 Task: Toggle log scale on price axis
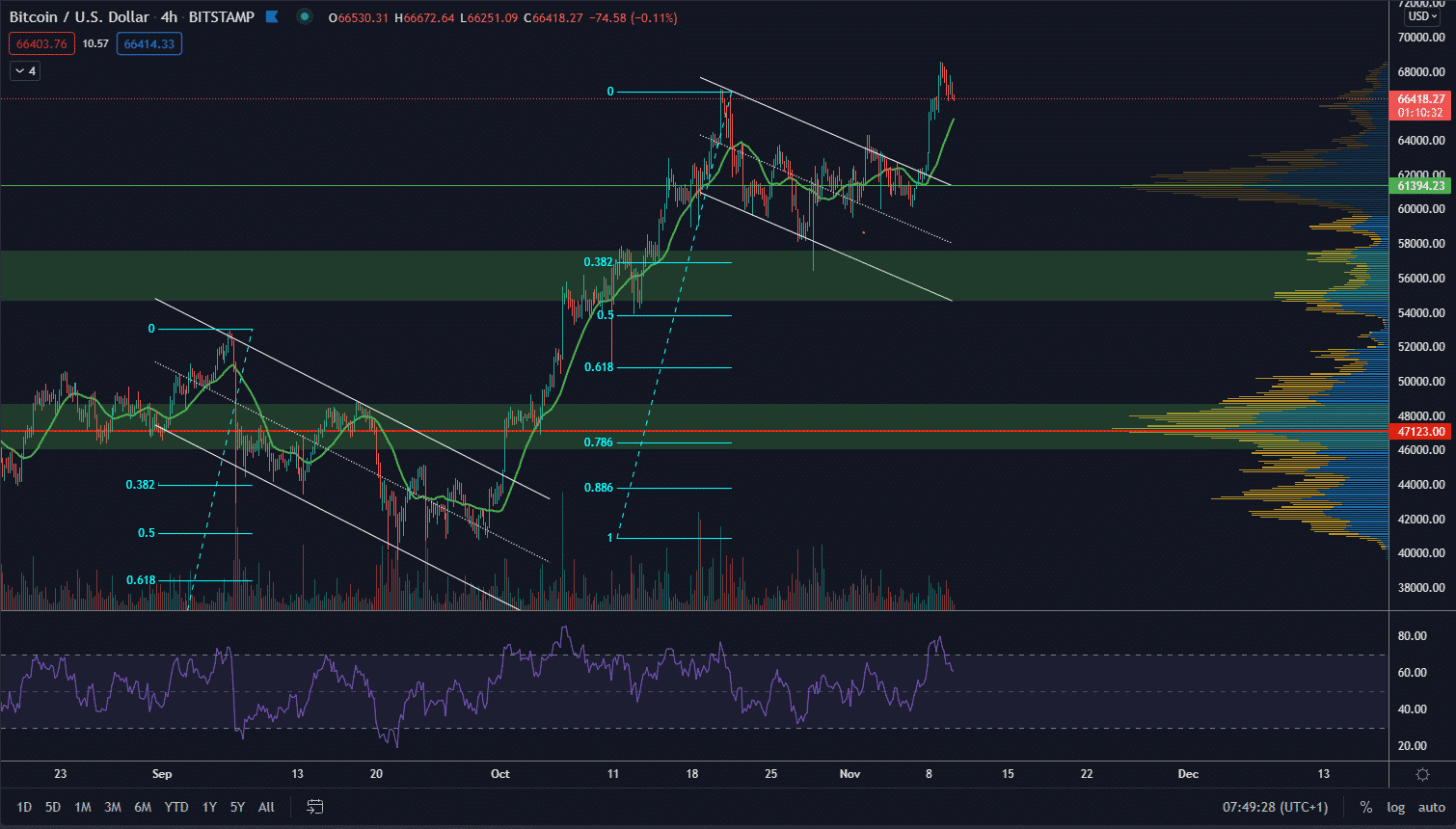pyautogui.click(x=1395, y=807)
